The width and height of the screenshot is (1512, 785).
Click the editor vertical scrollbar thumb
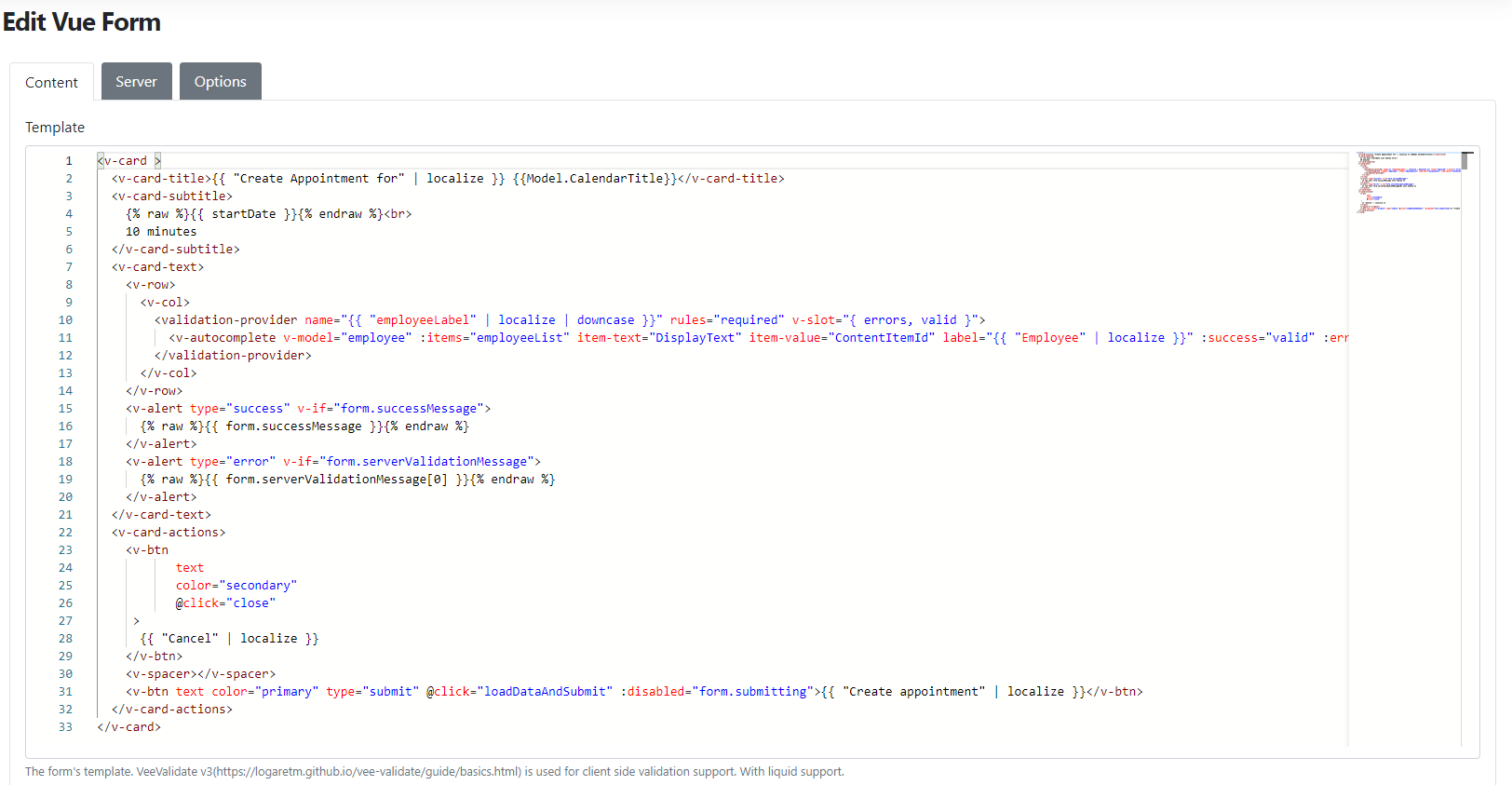point(1466,160)
